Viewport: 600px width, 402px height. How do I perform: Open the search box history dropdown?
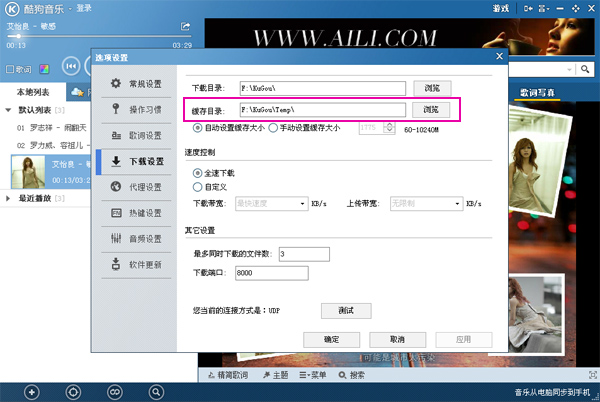(569, 70)
